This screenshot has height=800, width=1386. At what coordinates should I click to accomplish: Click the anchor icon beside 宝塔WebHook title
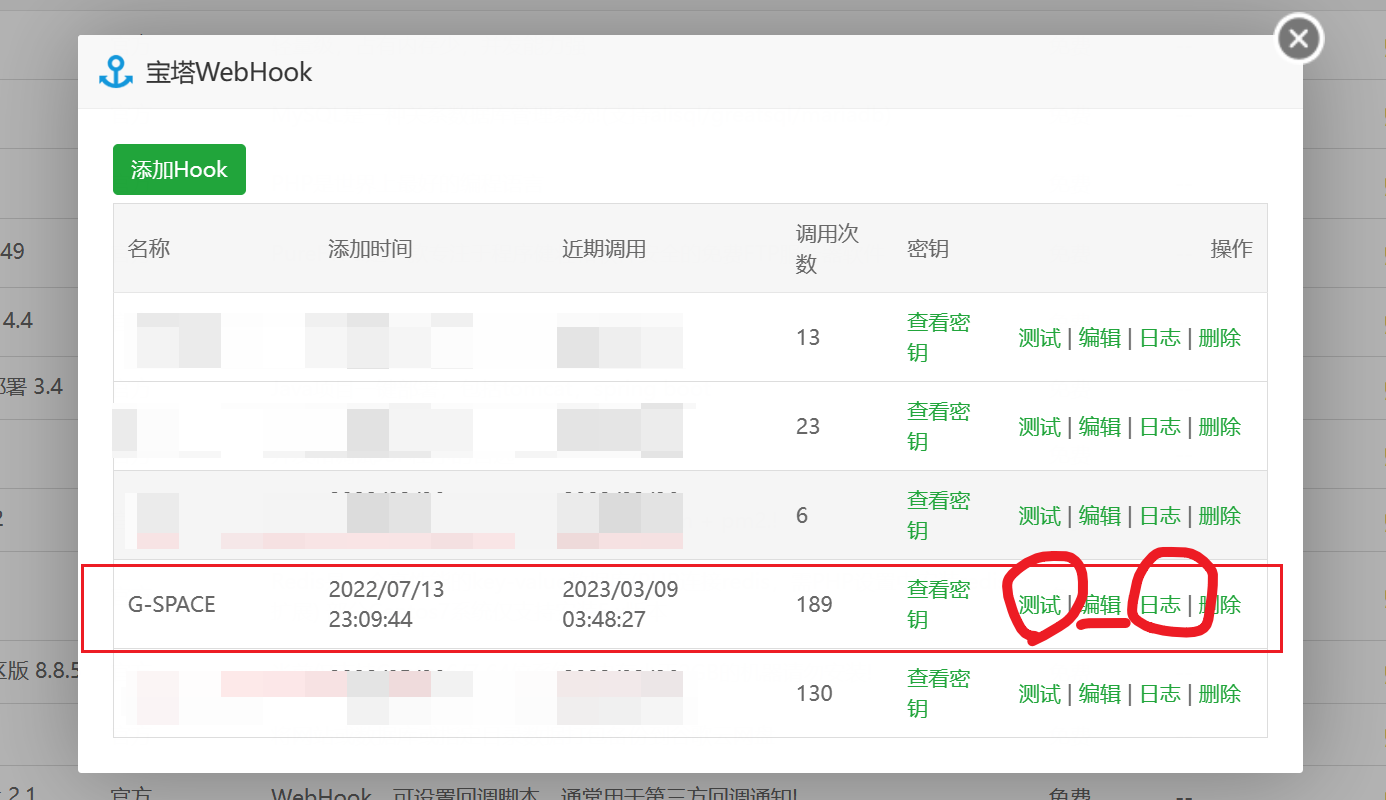116,72
